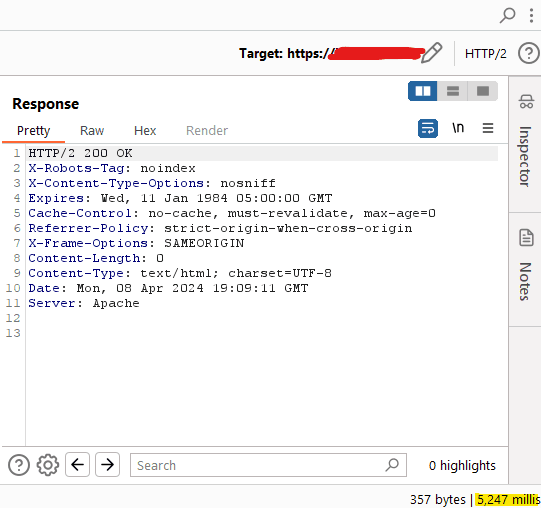Toggle show non-printable characters \n
This screenshot has width=541, height=508.
(458, 128)
